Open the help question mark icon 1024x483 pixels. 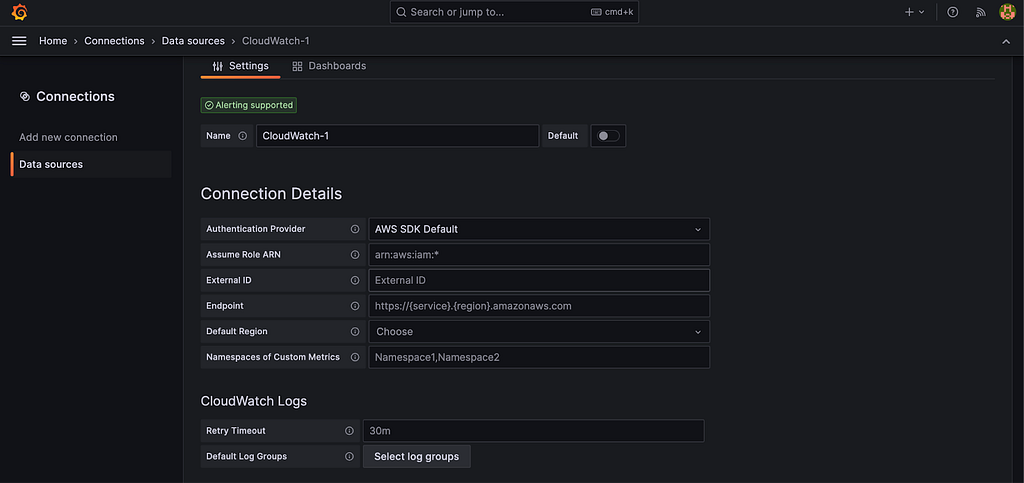pyautogui.click(x=953, y=12)
